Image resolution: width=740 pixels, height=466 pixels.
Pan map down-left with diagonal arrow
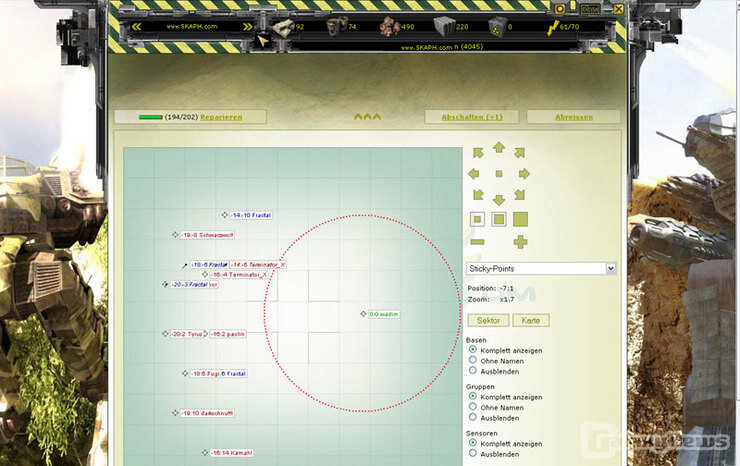point(478,195)
